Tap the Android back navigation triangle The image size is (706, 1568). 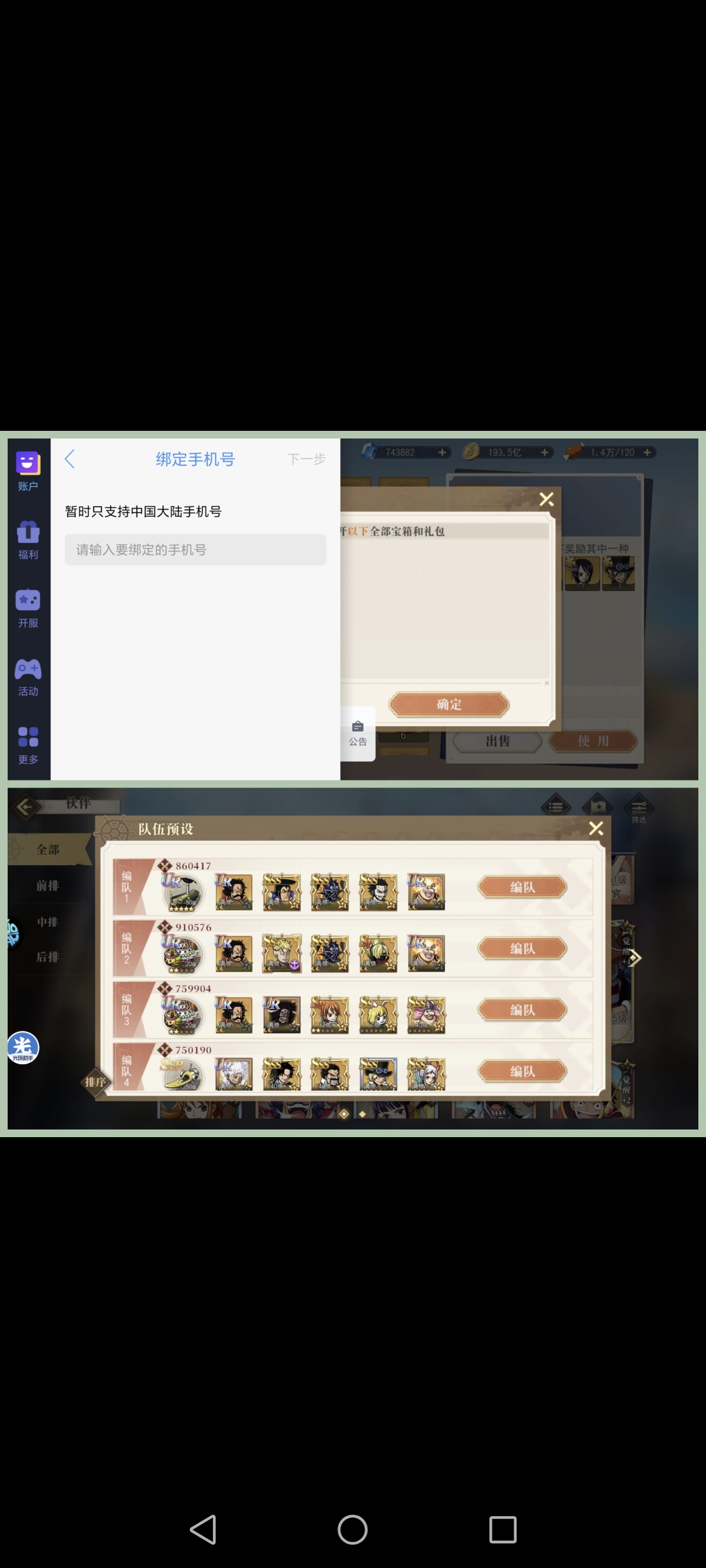point(204,1529)
